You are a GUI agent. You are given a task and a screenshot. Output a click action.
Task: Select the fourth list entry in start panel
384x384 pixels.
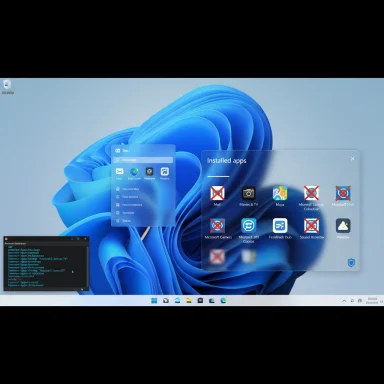[125, 213]
